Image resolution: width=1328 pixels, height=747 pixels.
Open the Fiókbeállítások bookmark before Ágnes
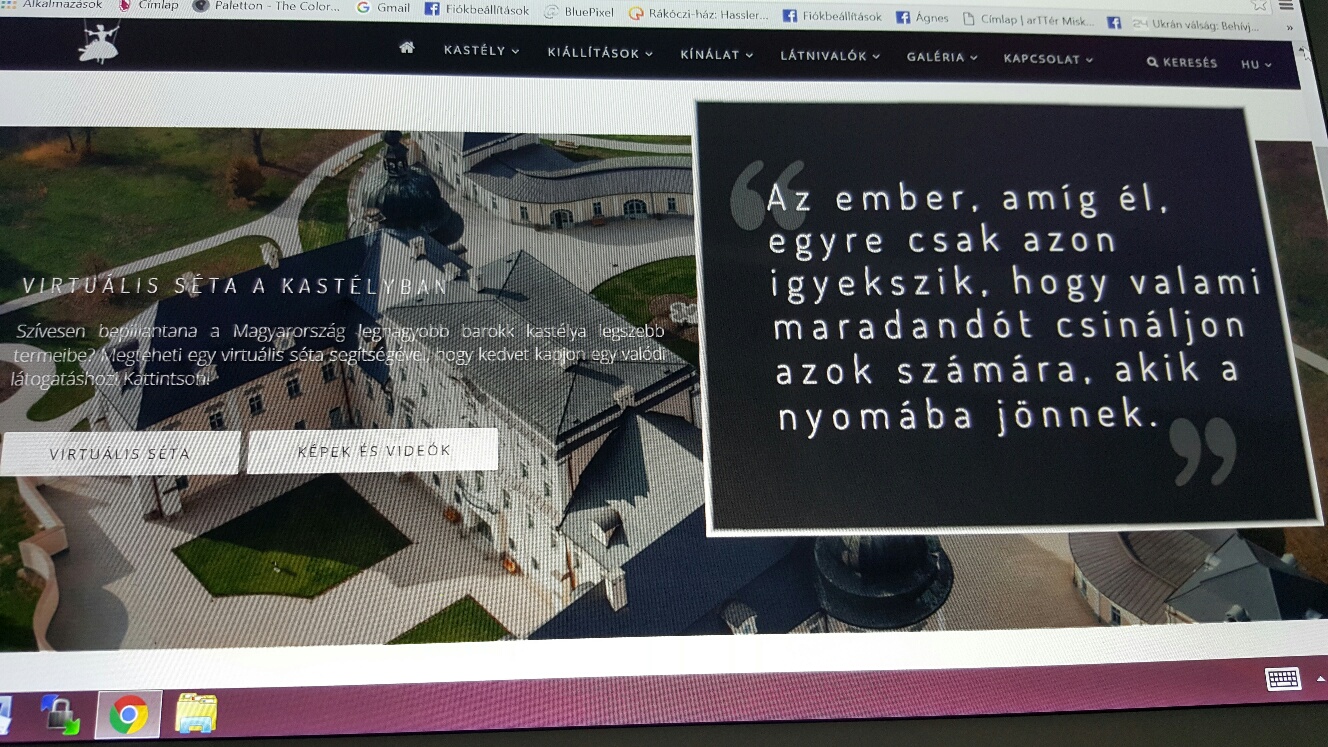pyautogui.click(x=832, y=16)
